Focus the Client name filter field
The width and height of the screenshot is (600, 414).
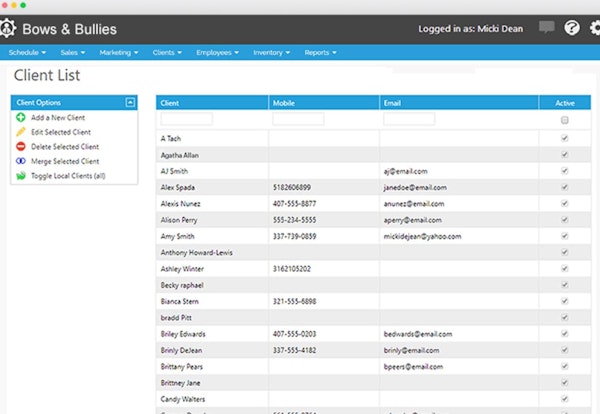coord(186,119)
